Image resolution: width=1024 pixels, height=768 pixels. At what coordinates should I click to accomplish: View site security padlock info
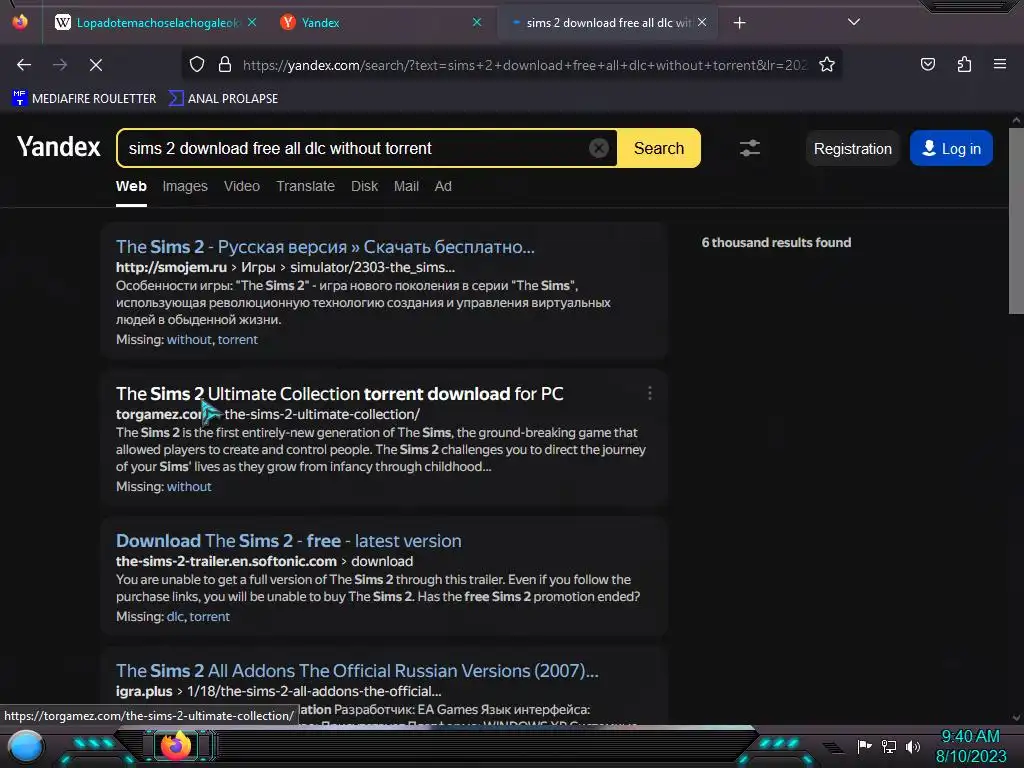[x=225, y=65]
